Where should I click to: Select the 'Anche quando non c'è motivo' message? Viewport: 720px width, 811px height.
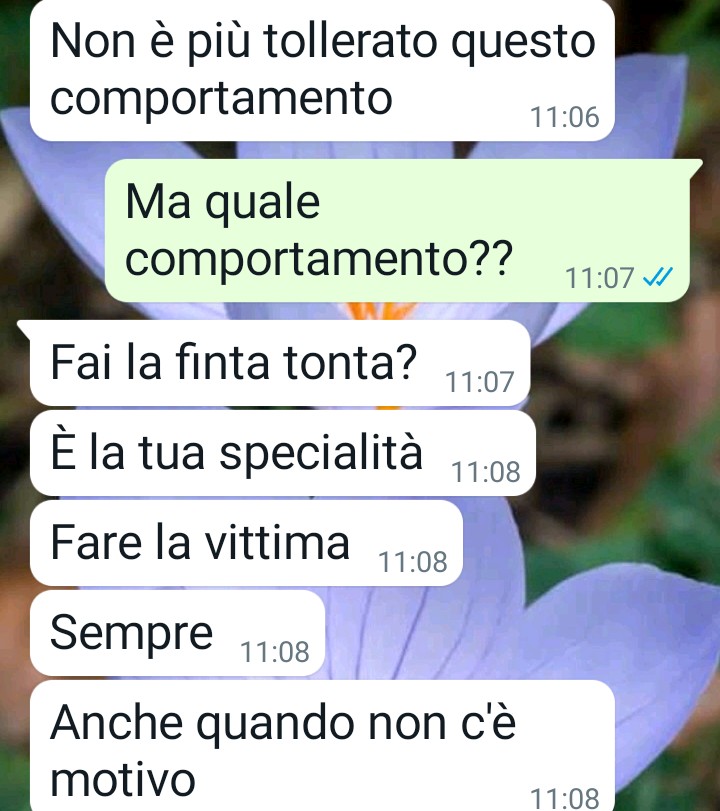(x=322, y=746)
